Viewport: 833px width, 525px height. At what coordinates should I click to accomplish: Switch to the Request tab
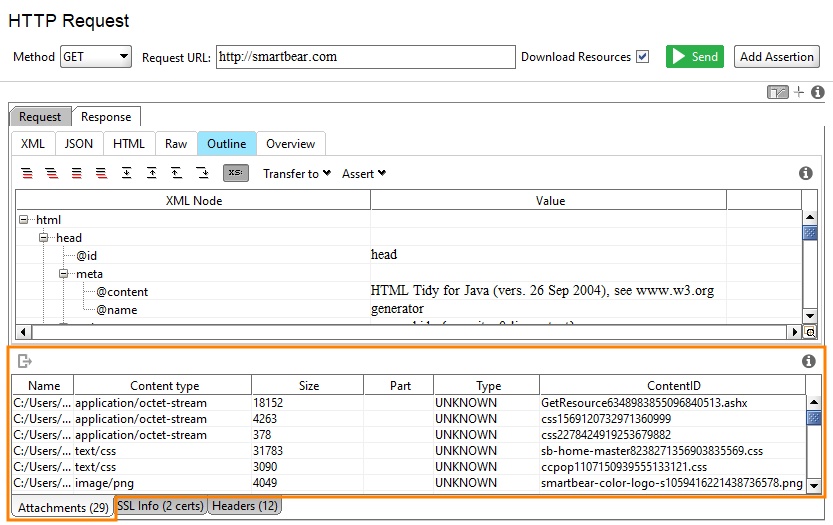tap(40, 117)
